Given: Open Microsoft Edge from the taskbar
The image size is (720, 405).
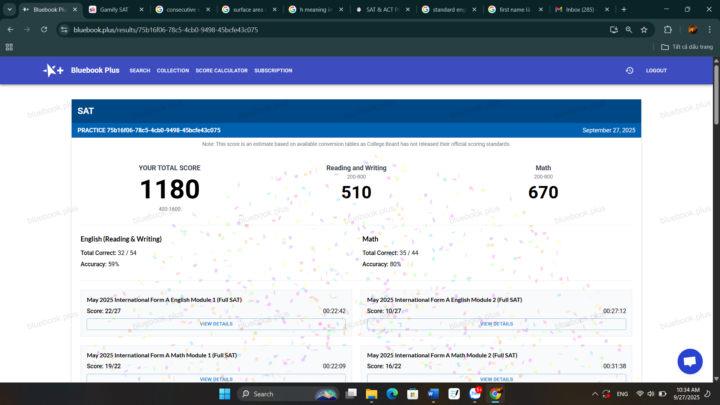Looking at the screenshot, I should click(x=392, y=394).
